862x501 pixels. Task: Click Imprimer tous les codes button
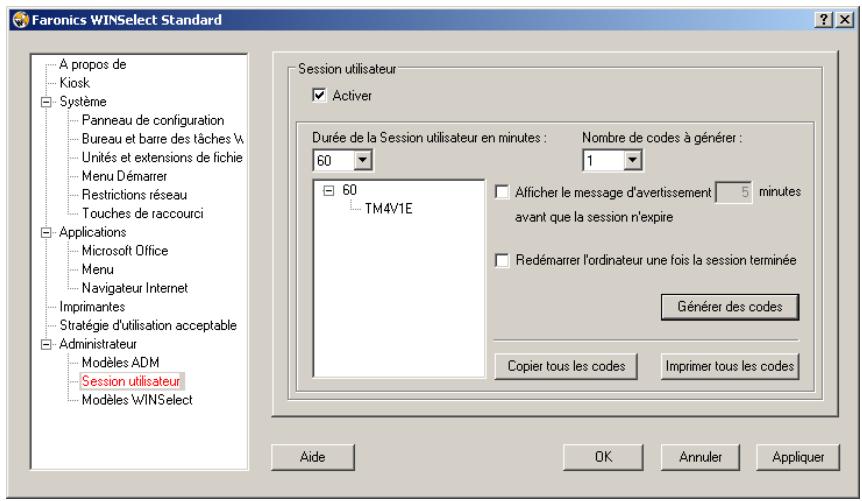tap(730, 366)
